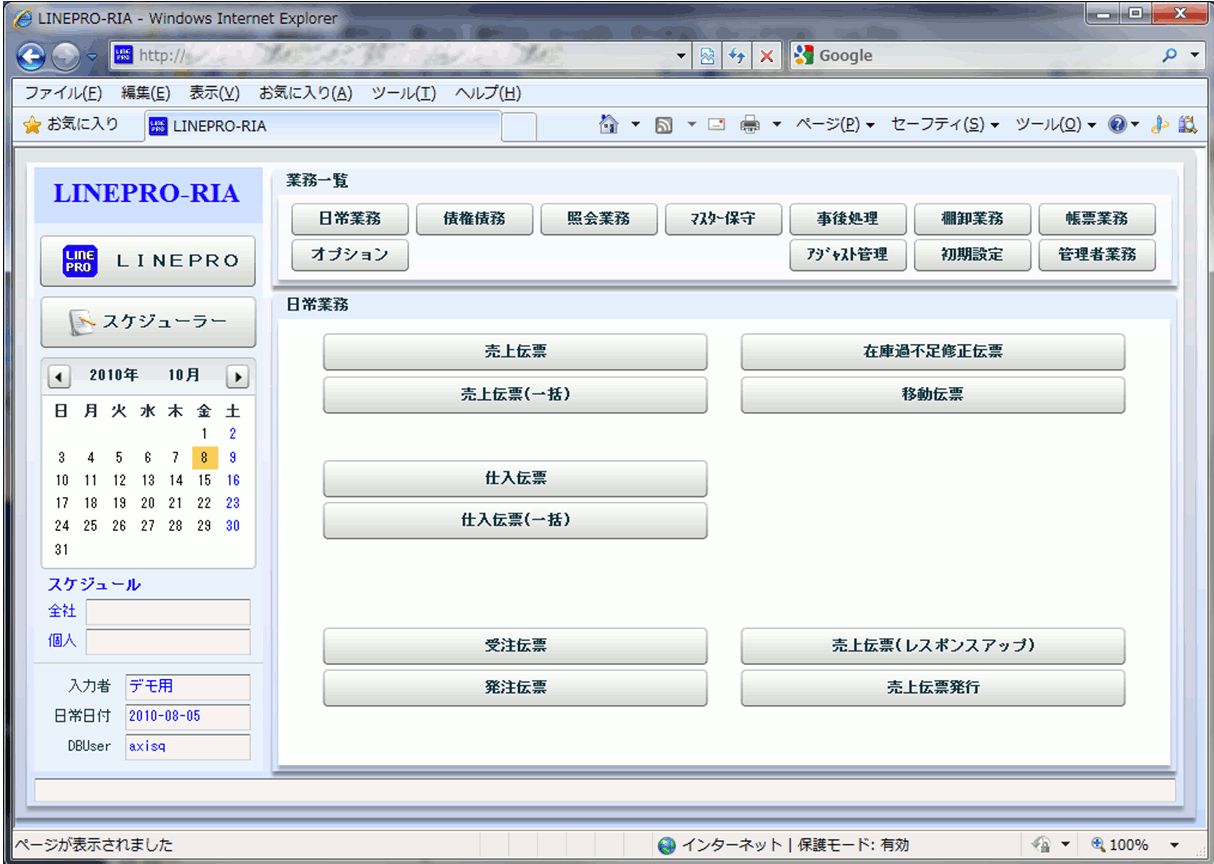Open the ツール(T) menu in menu bar
The image size is (1214, 864).
[403, 93]
